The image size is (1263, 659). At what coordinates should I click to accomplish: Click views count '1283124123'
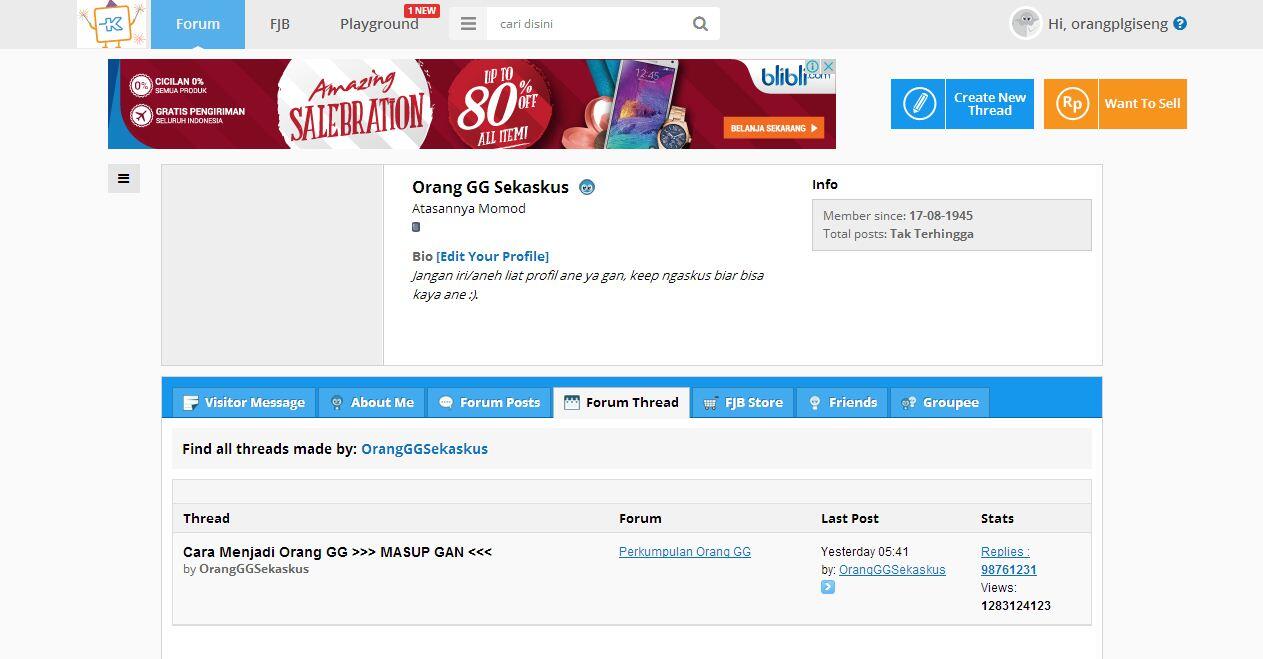[1016, 606]
